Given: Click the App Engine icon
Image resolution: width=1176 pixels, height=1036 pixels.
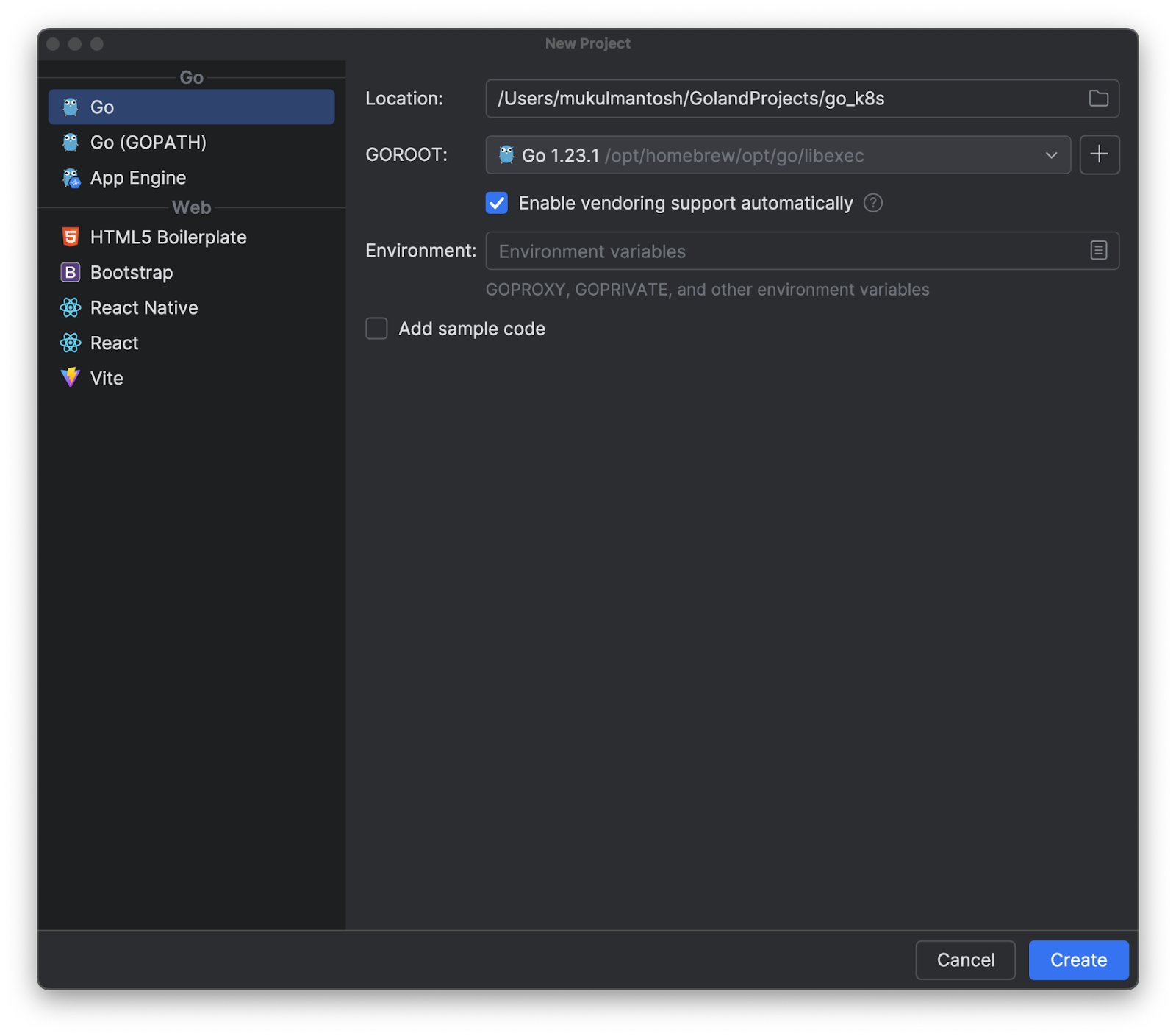Looking at the screenshot, I should pos(71,178).
